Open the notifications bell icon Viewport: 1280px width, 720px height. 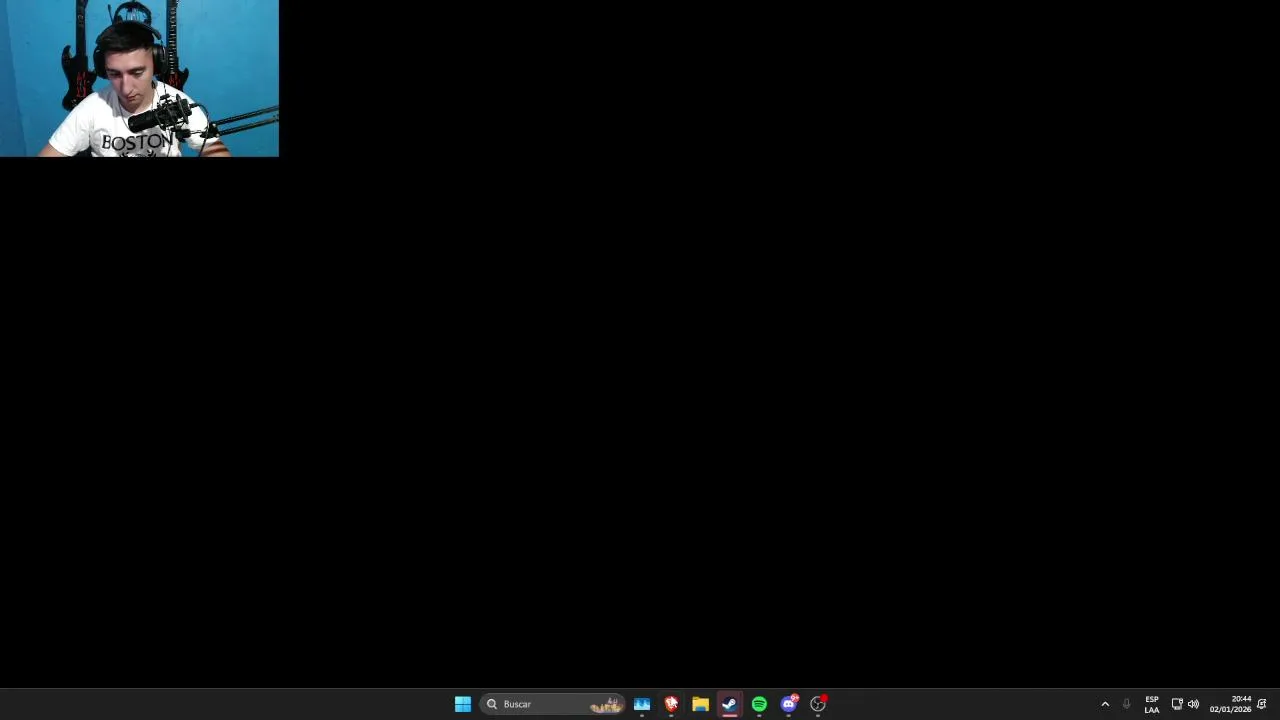point(1262,704)
